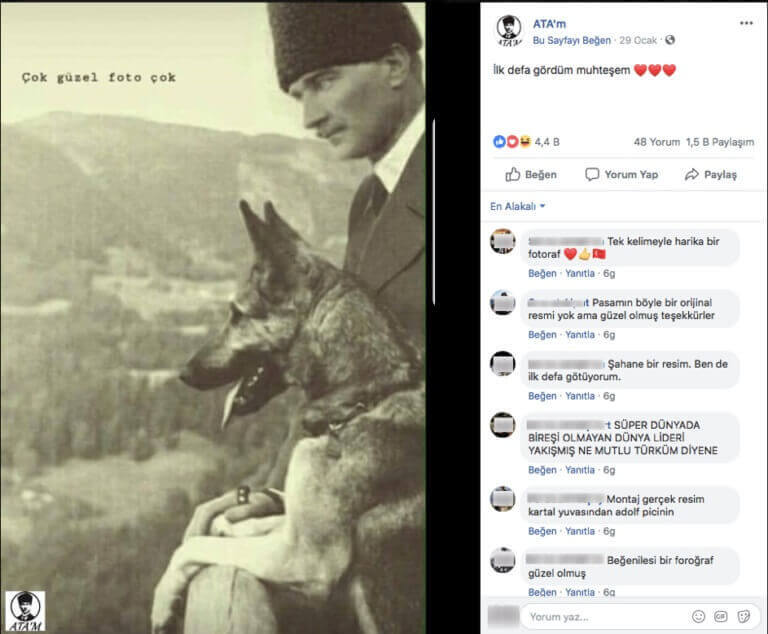Open the 1,5 B Paylaşım shares count

click(720, 142)
